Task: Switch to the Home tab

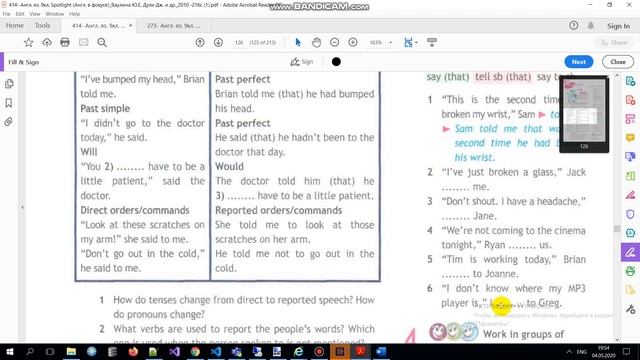Action: coord(15,25)
